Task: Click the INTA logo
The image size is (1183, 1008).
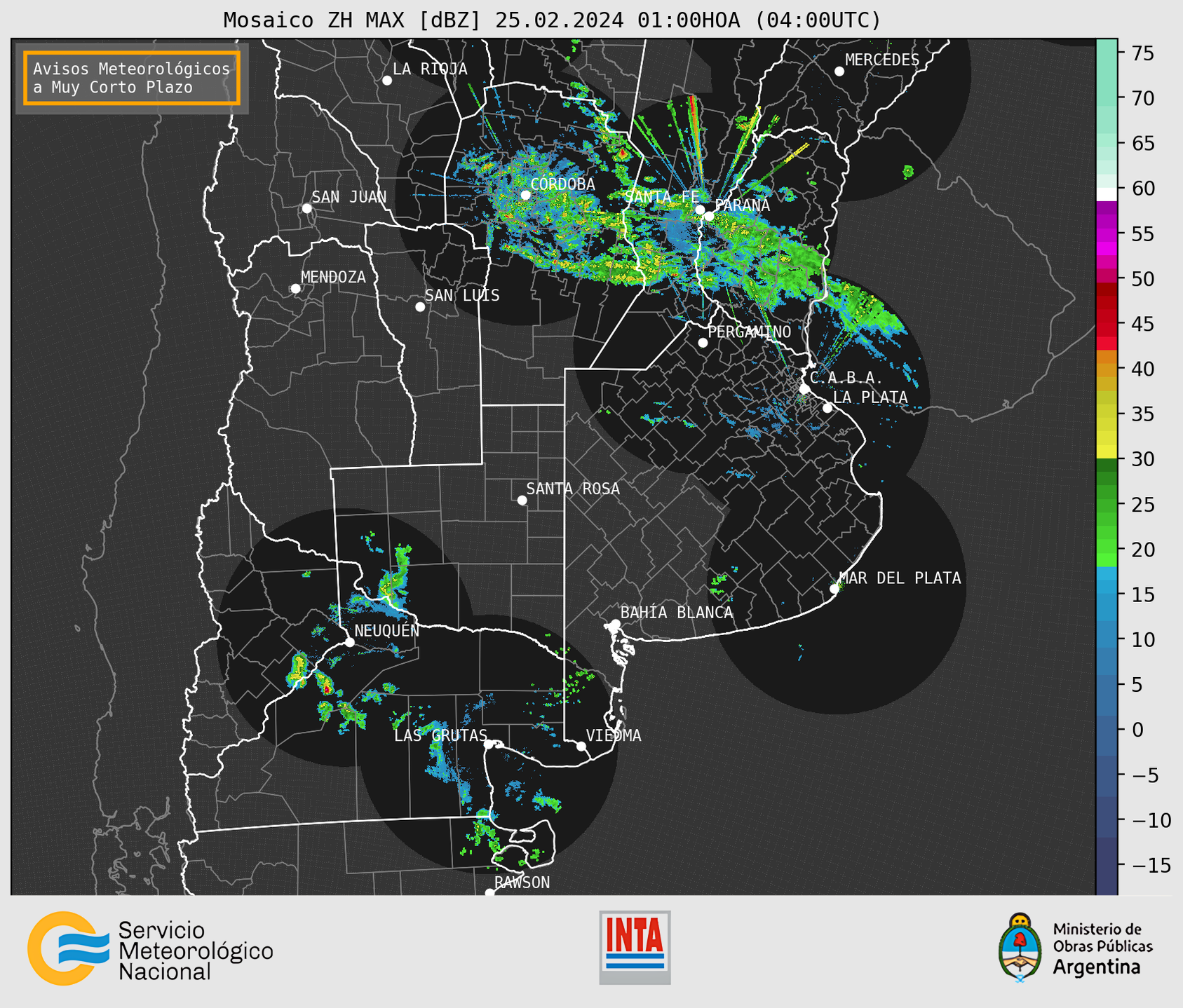Action: click(x=635, y=947)
